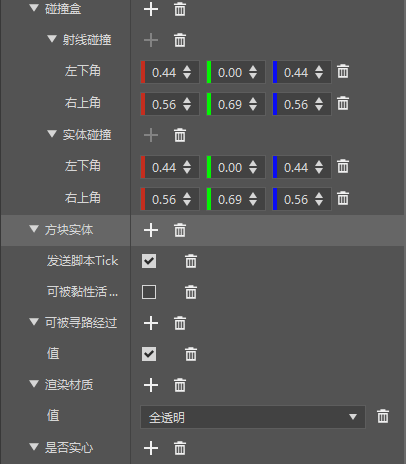Uncheck 发送脚本Tick checkbox
The height and width of the screenshot is (464, 406).
pyautogui.click(x=149, y=261)
